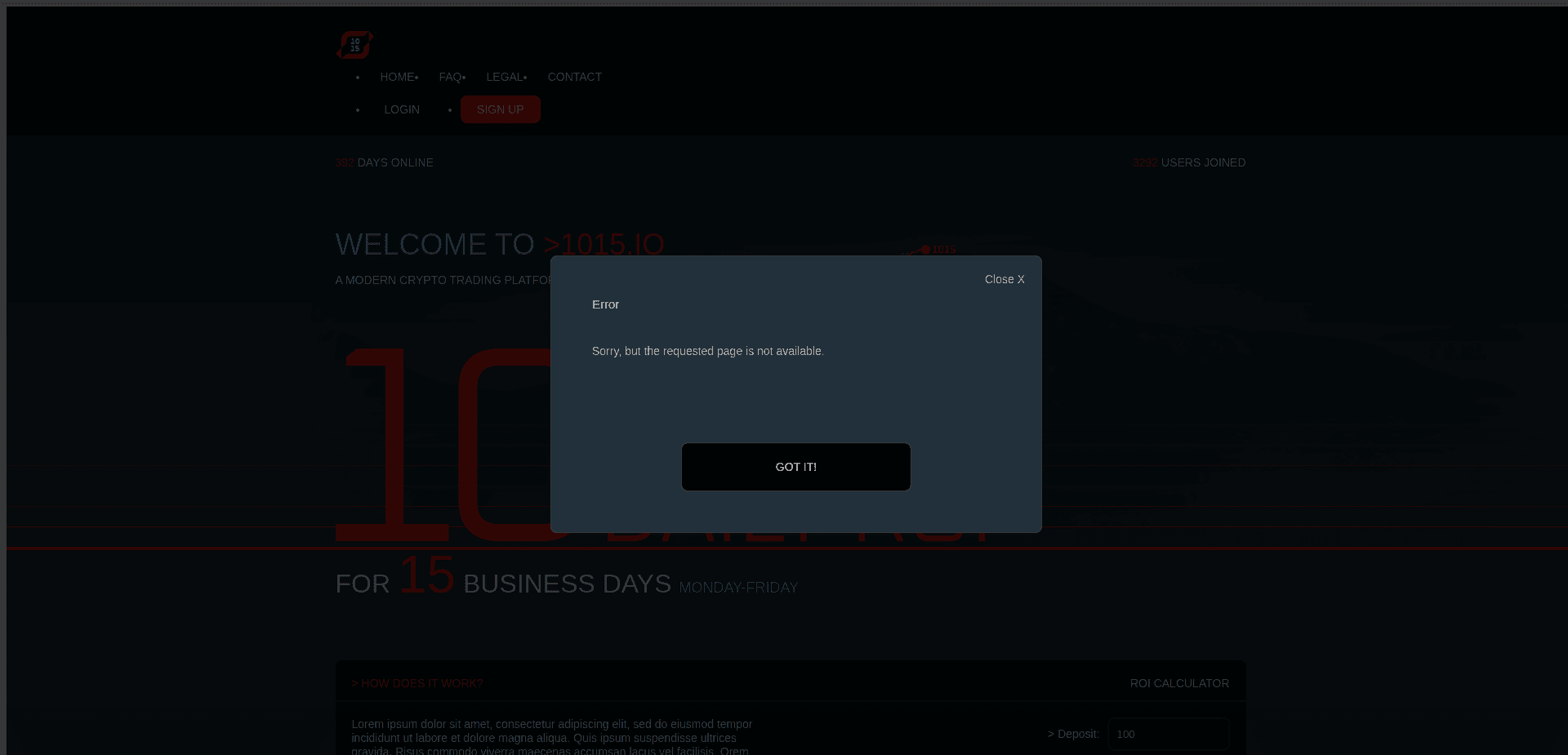The width and height of the screenshot is (1568, 755).
Task: Dismiss the error with GOT IT! button
Action: (795, 466)
